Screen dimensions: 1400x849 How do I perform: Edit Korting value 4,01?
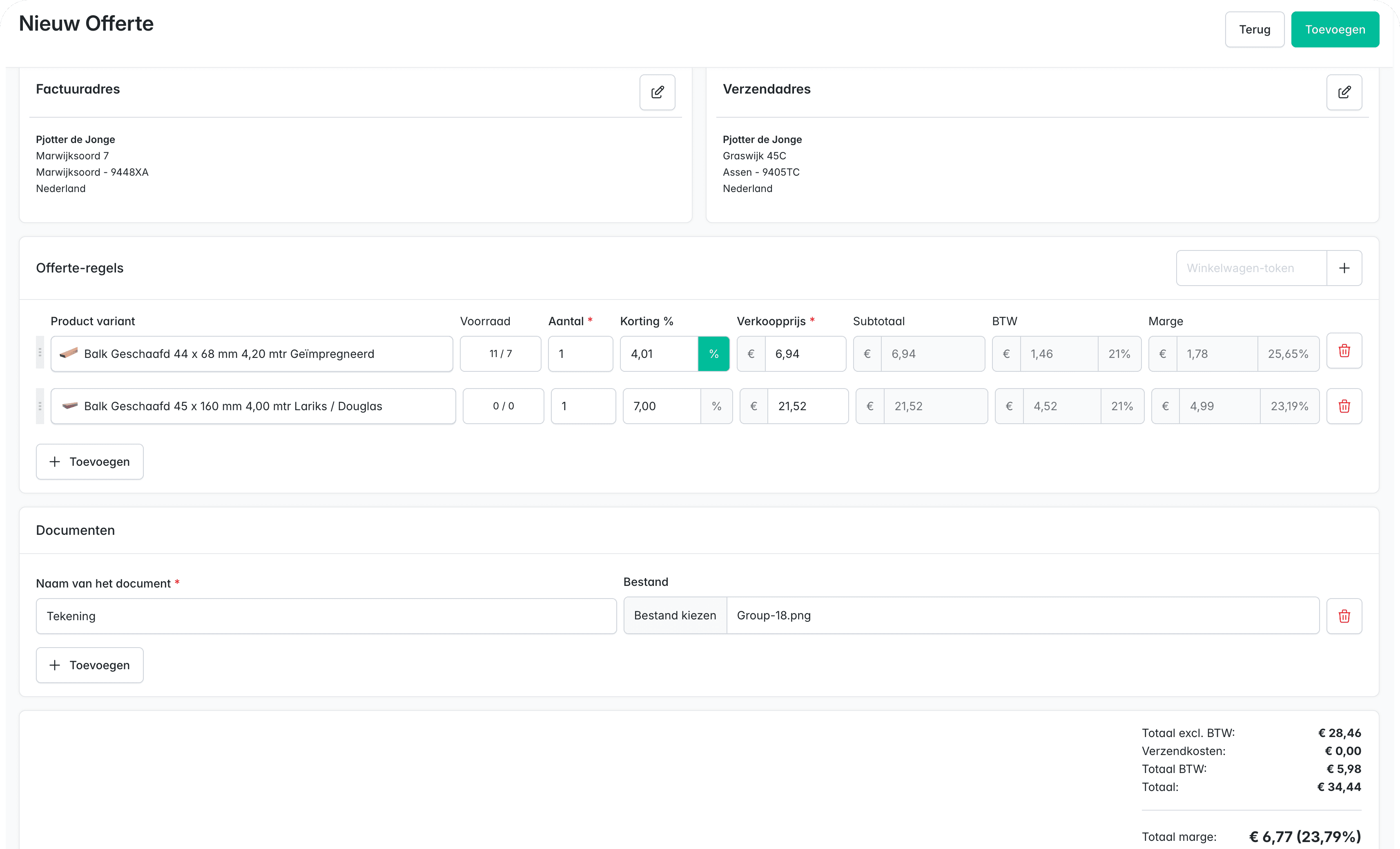coord(659,353)
